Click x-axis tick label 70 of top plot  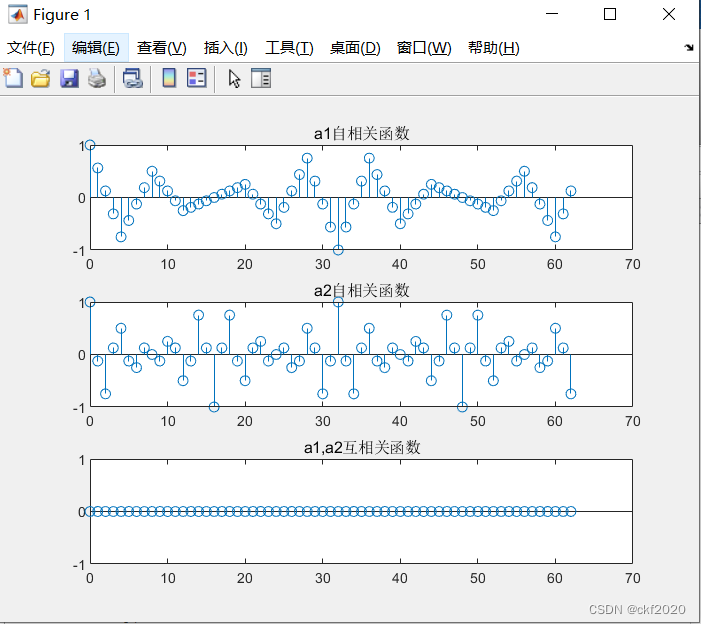(x=633, y=264)
